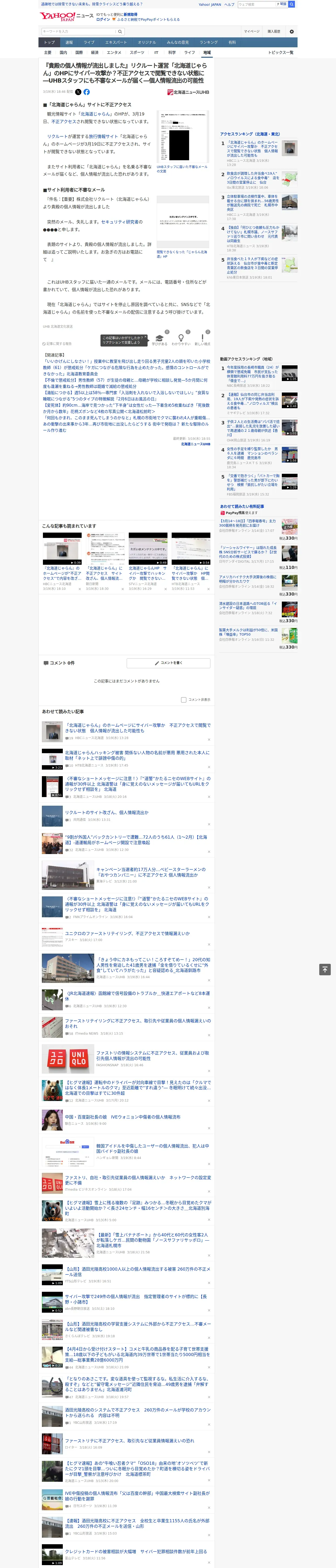
Task: Choose the IT category
Action: pos(156,52)
